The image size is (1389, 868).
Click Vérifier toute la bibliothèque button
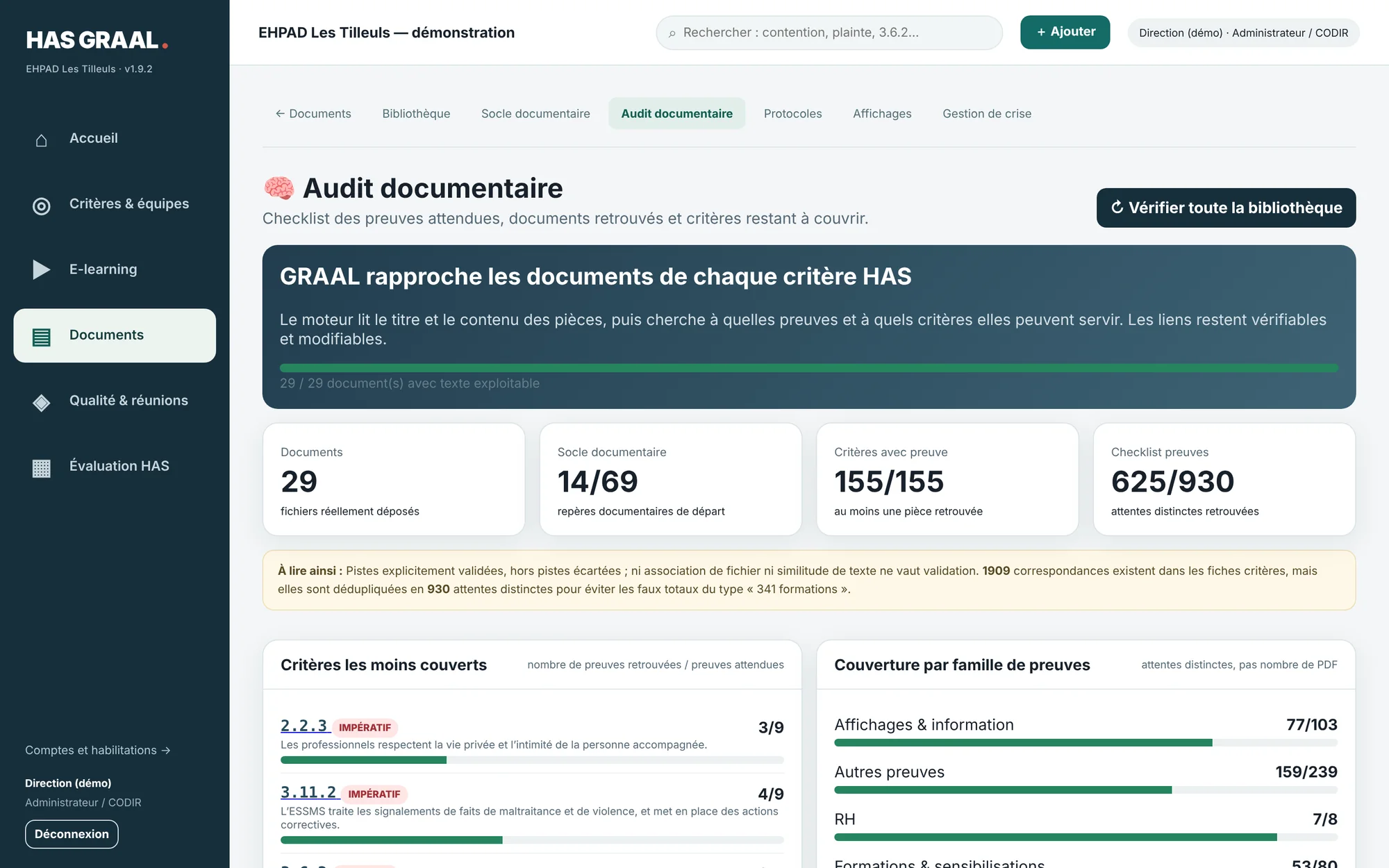[1226, 208]
